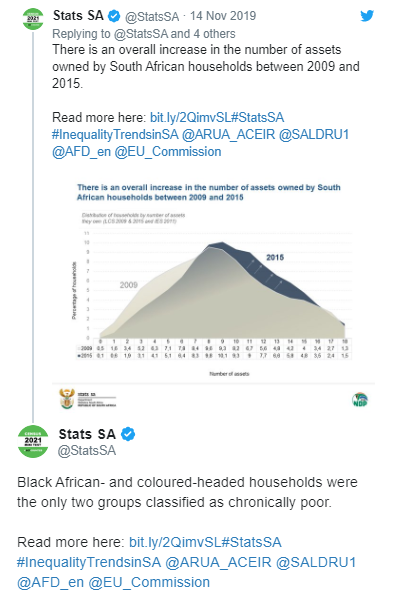Open the 14 Nov 2019 tweet timestamp
This screenshot has height=601, width=393.
pos(223,16)
